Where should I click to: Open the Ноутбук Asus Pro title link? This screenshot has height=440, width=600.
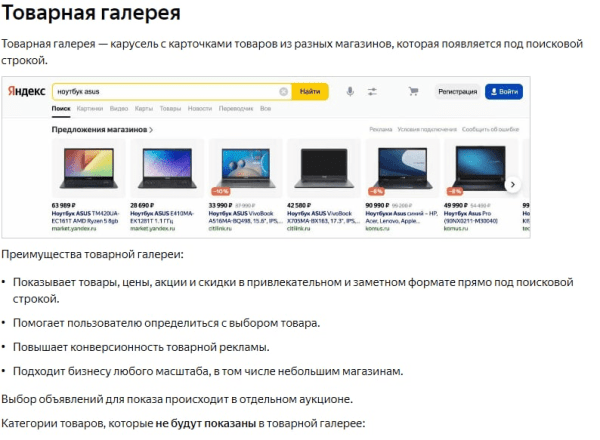[x=471, y=217]
